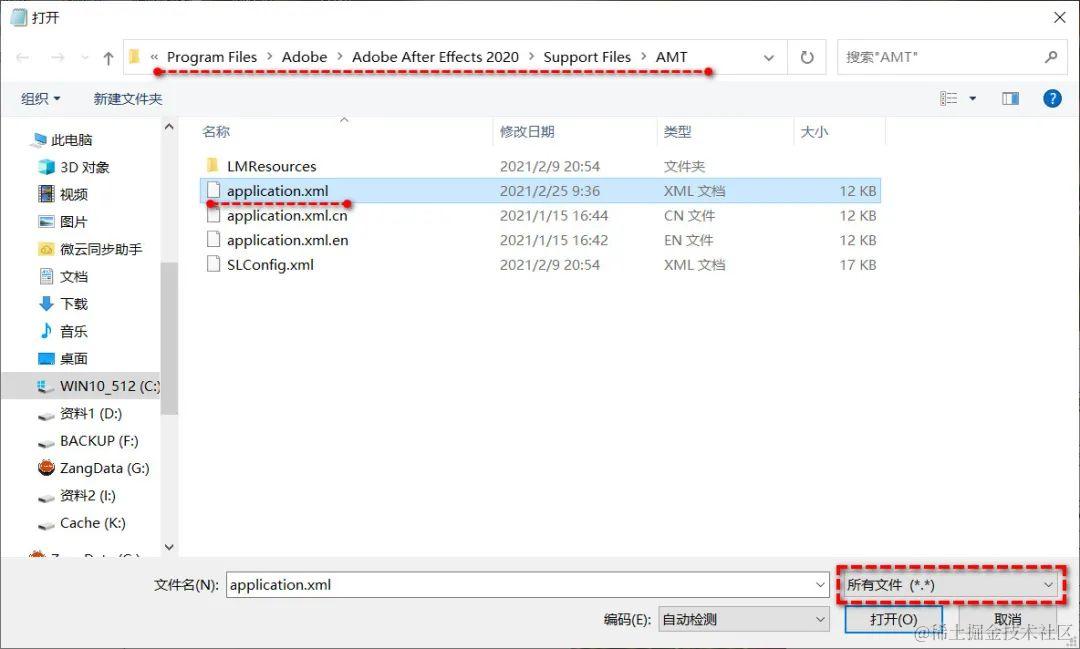The image size is (1080, 649).
Task: Expand the address bar history dropdown
Action: point(769,58)
